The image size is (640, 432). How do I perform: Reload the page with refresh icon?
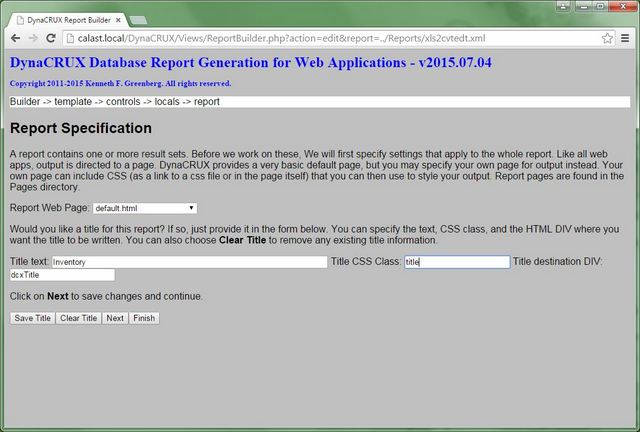tap(51, 38)
